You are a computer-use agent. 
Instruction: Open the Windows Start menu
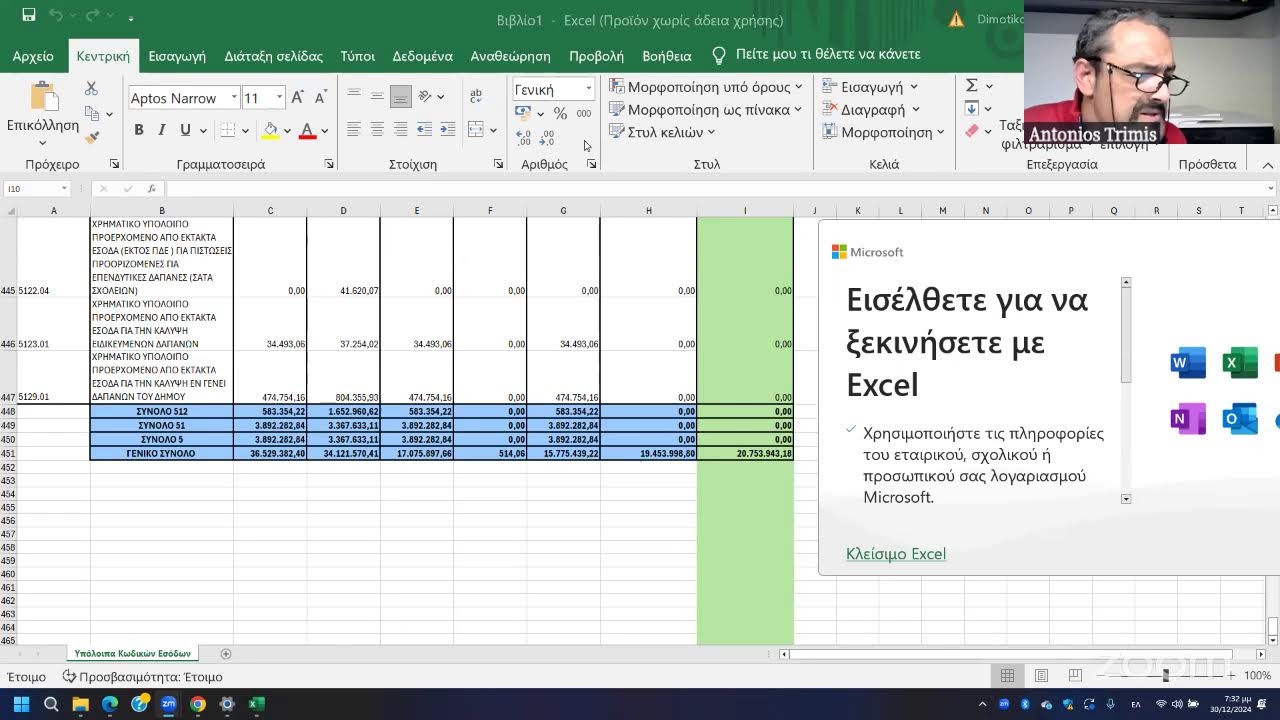[21, 704]
